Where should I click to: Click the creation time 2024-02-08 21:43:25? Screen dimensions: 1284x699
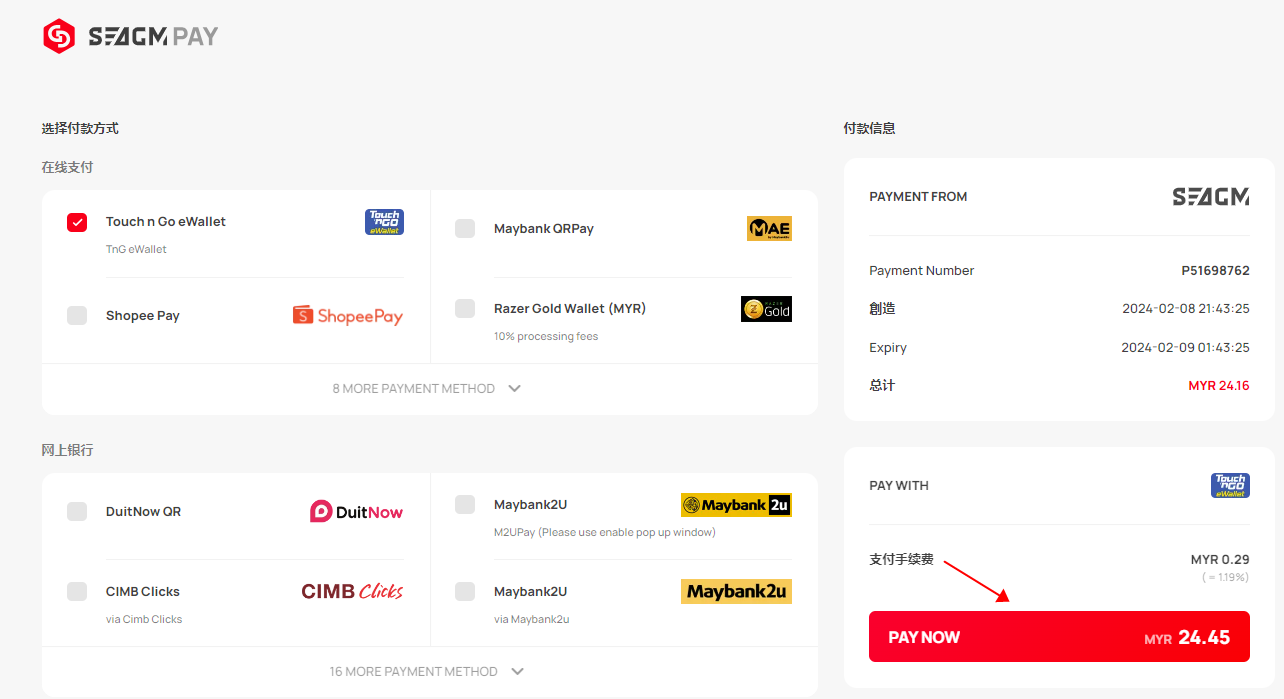(x=1186, y=309)
